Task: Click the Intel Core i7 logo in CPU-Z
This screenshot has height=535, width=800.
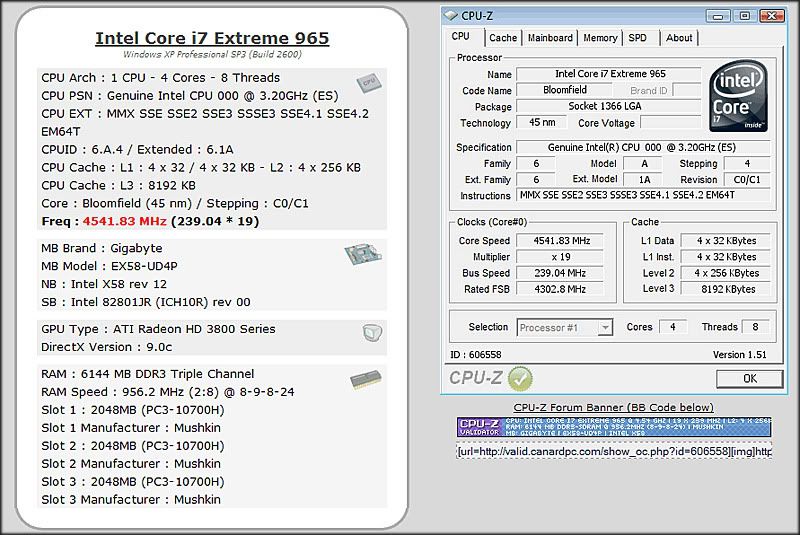Action: tap(738, 96)
